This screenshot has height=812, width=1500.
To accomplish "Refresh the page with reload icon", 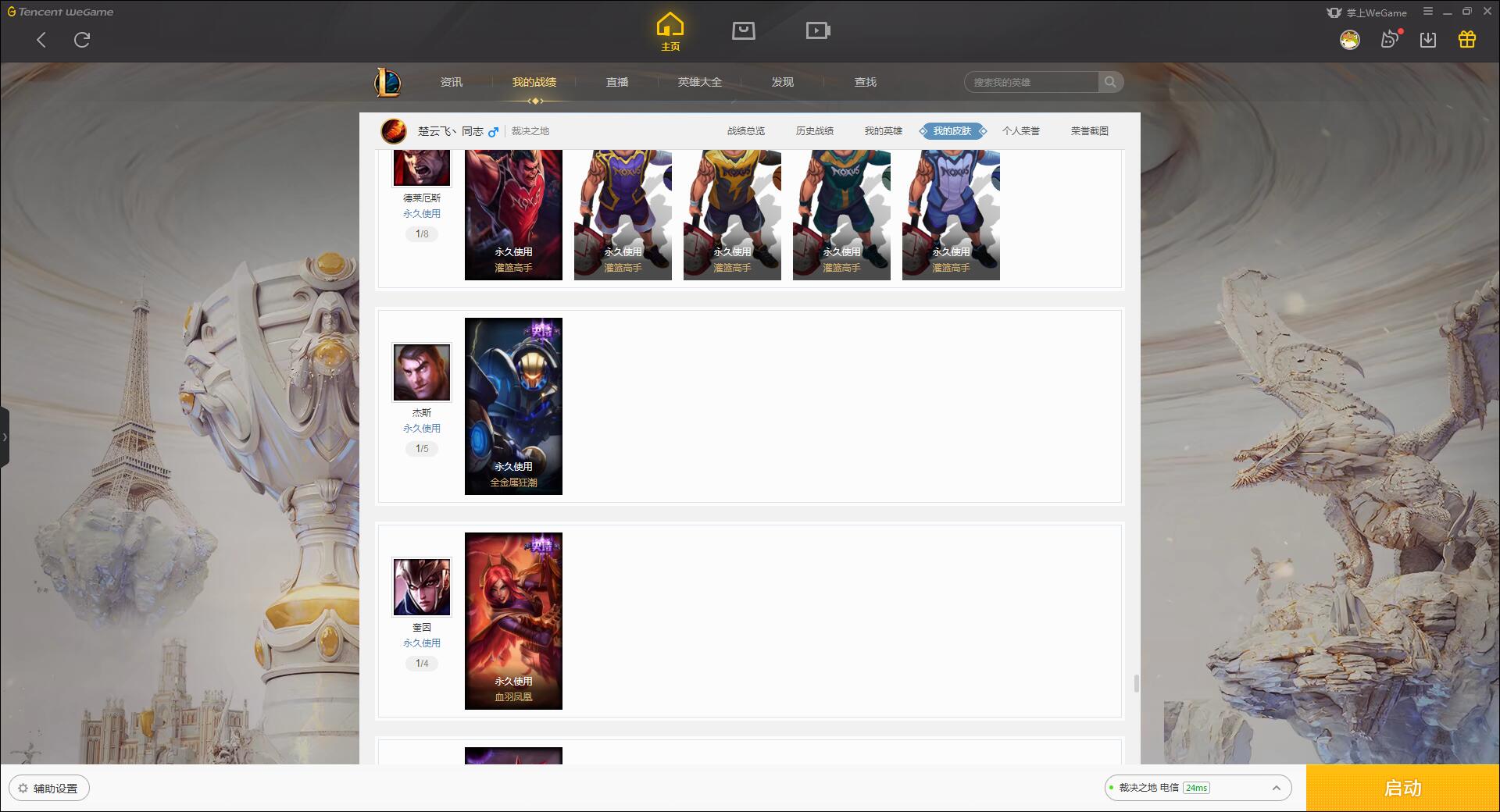I will [82, 40].
